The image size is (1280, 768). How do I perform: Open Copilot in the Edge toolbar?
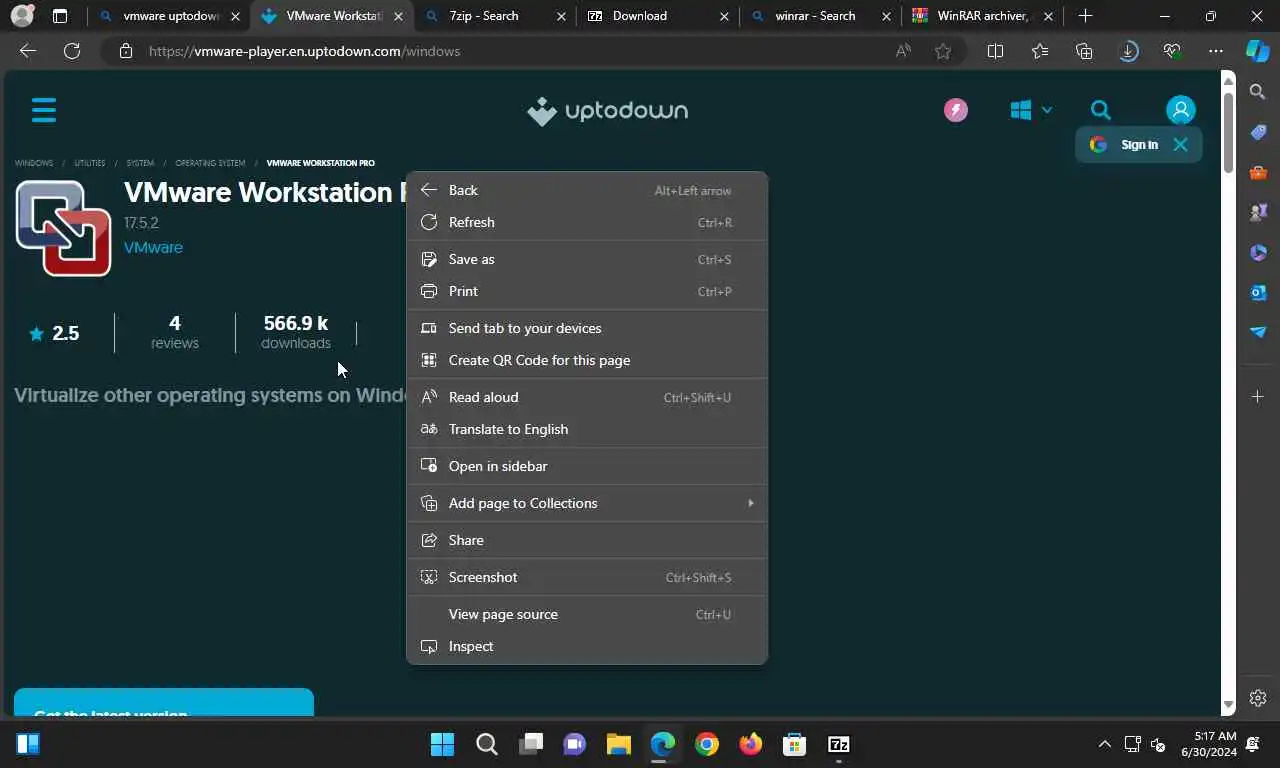click(x=1258, y=51)
